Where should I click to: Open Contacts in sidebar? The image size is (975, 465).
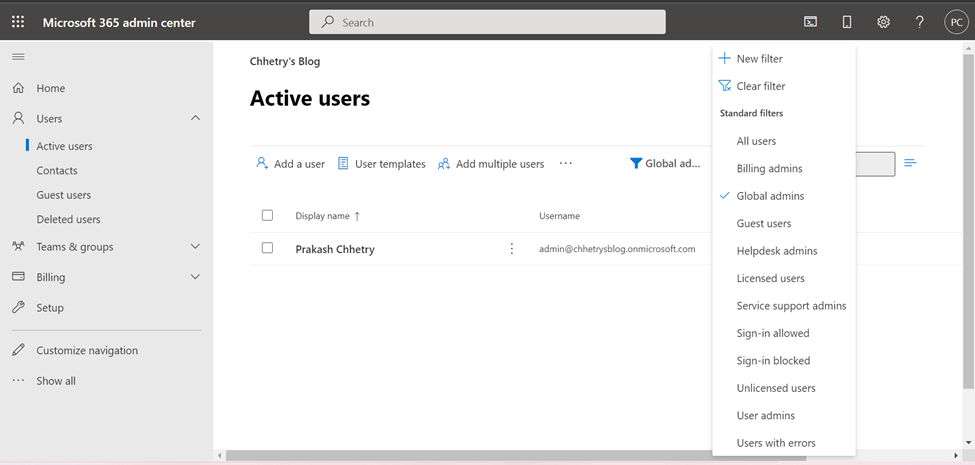(x=57, y=170)
